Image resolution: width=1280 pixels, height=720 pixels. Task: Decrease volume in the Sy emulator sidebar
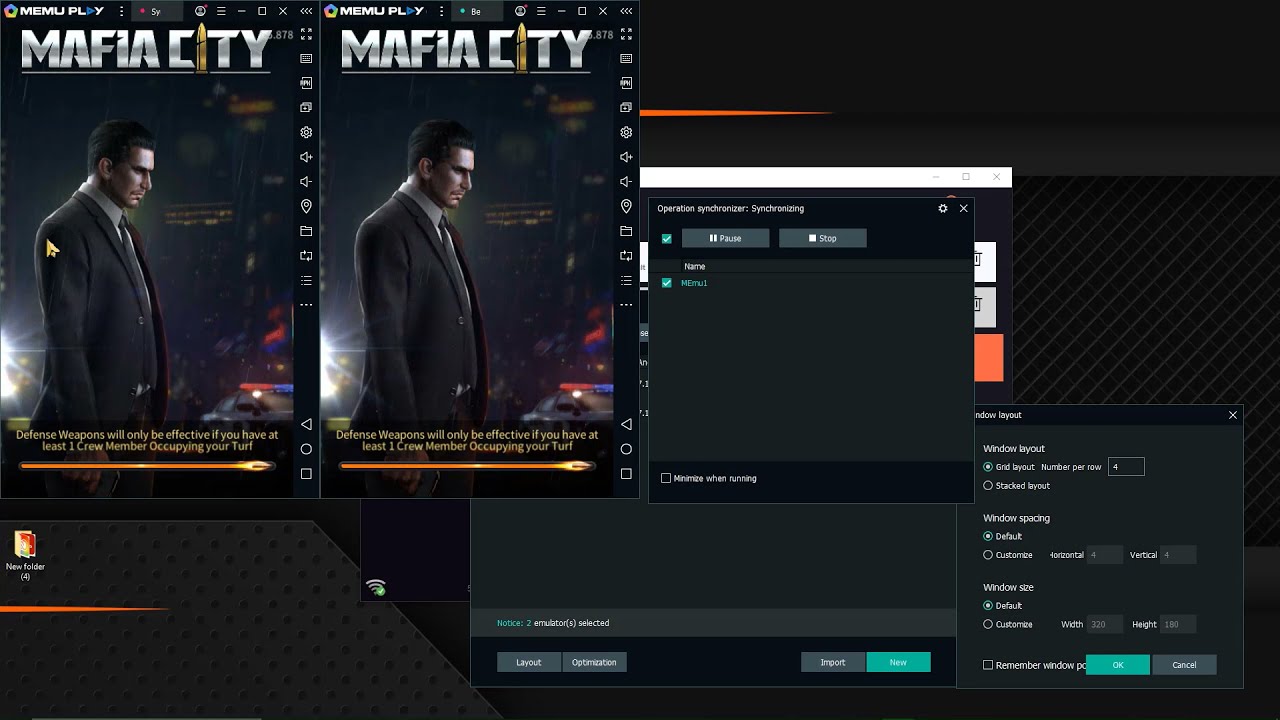tap(306, 181)
